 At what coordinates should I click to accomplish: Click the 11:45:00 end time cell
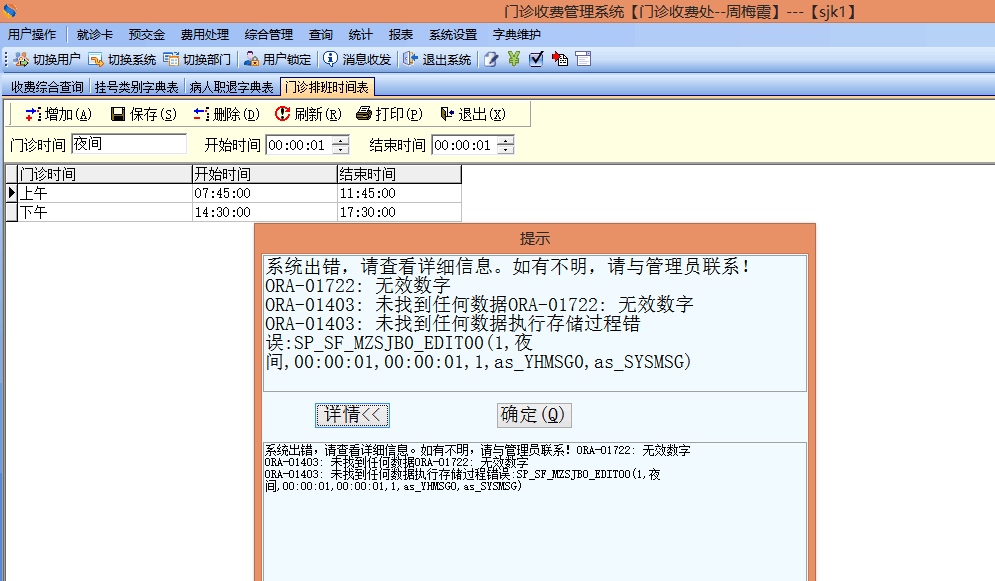pyautogui.click(x=399, y=193)
